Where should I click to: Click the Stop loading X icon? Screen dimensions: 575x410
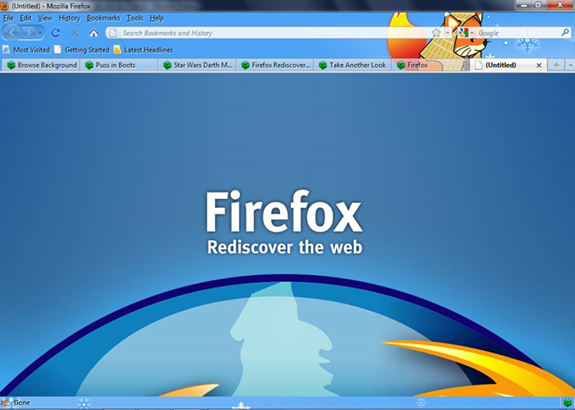74,33
